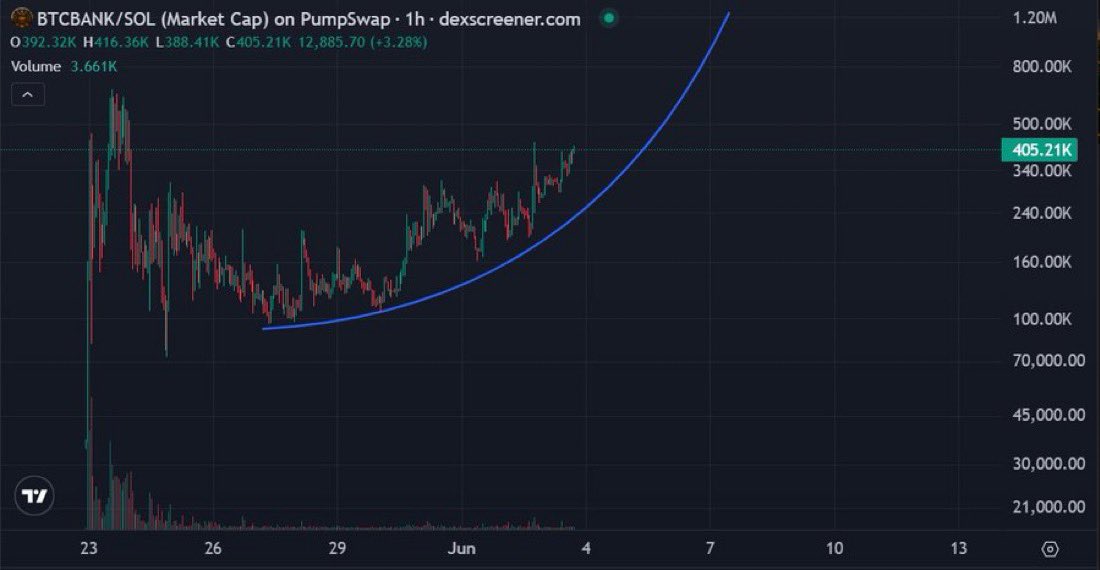Click the date label 29 on time axis
Viewport: 1100px width, 570px height.
[x=337, y=548]
